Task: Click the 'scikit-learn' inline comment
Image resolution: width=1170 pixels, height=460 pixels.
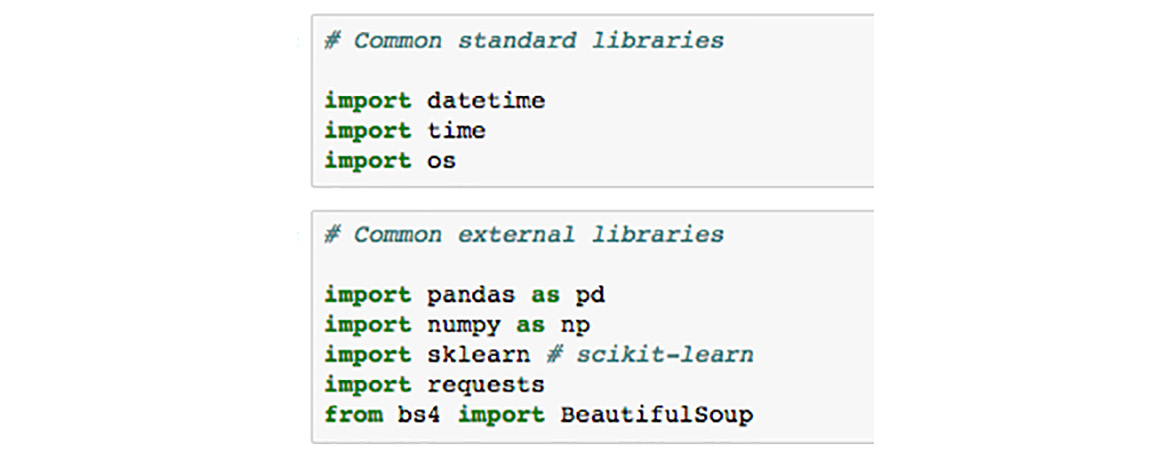Action: coord(650,355)
